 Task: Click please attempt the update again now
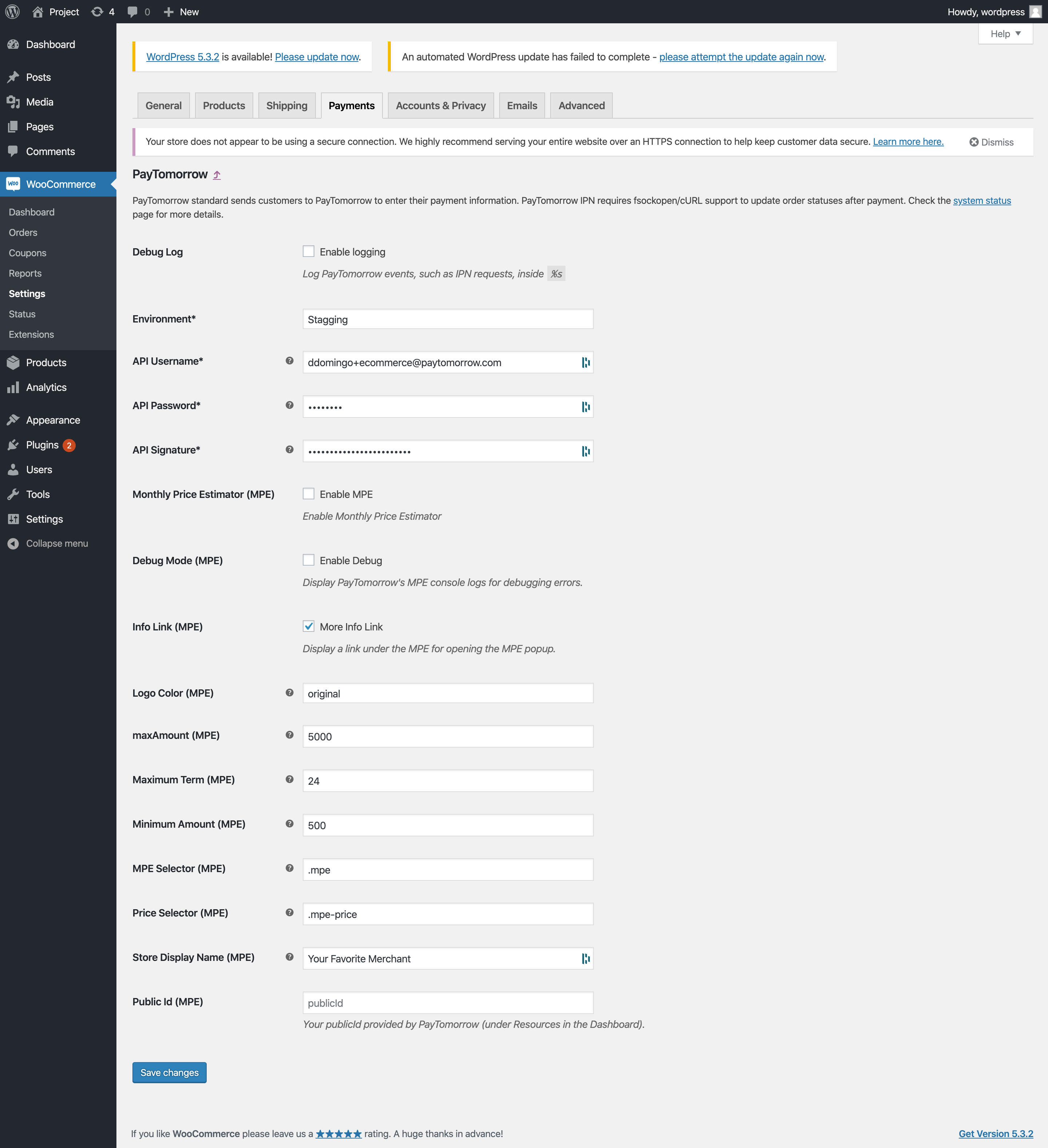pyautogui.click(x=741, y=57)
